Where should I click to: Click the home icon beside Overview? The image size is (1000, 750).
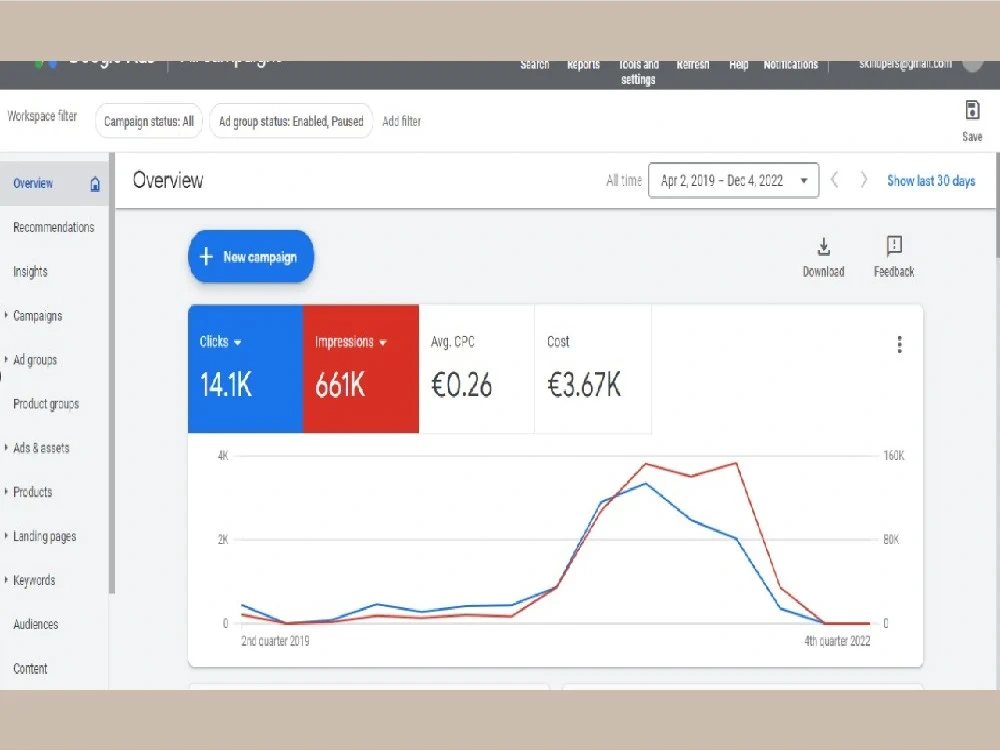[95, 184]
